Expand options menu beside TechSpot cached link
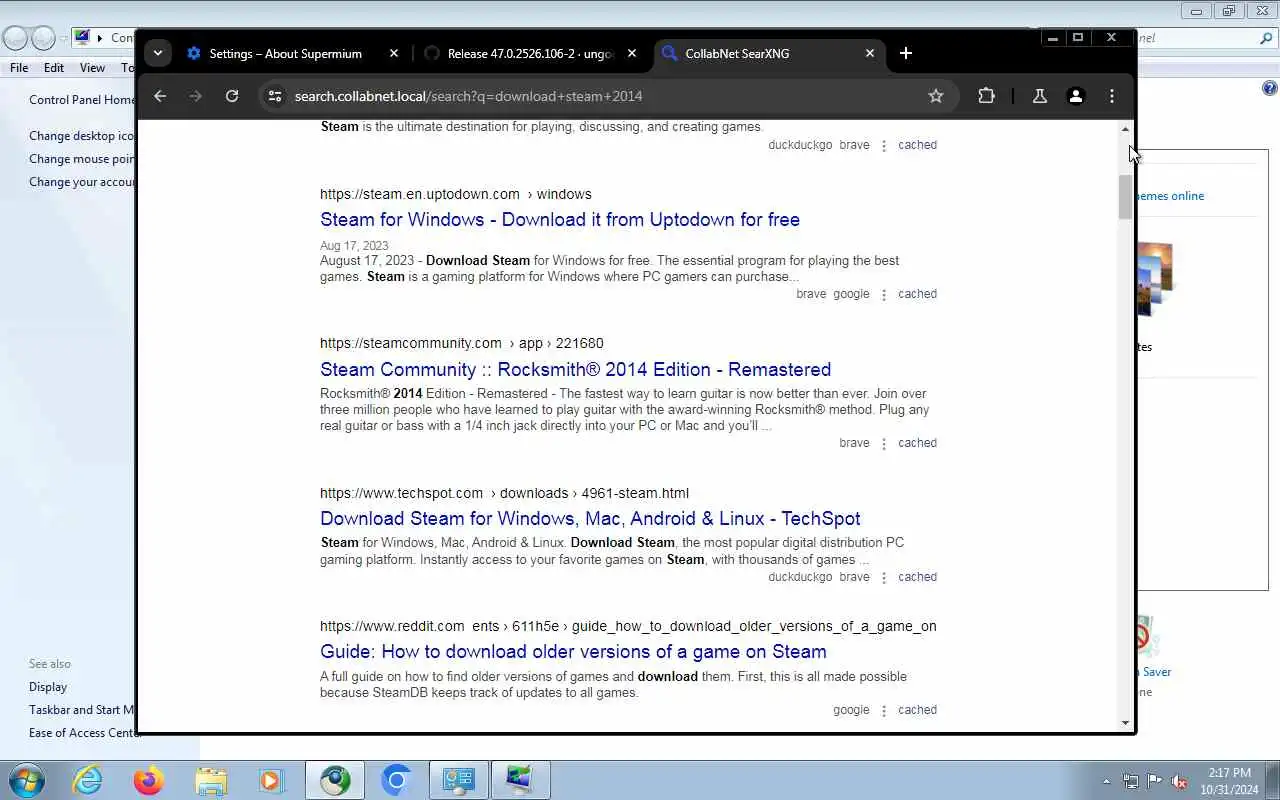Screen dimensions: 1280x800 pyautogui.click(x=884, y=578)
